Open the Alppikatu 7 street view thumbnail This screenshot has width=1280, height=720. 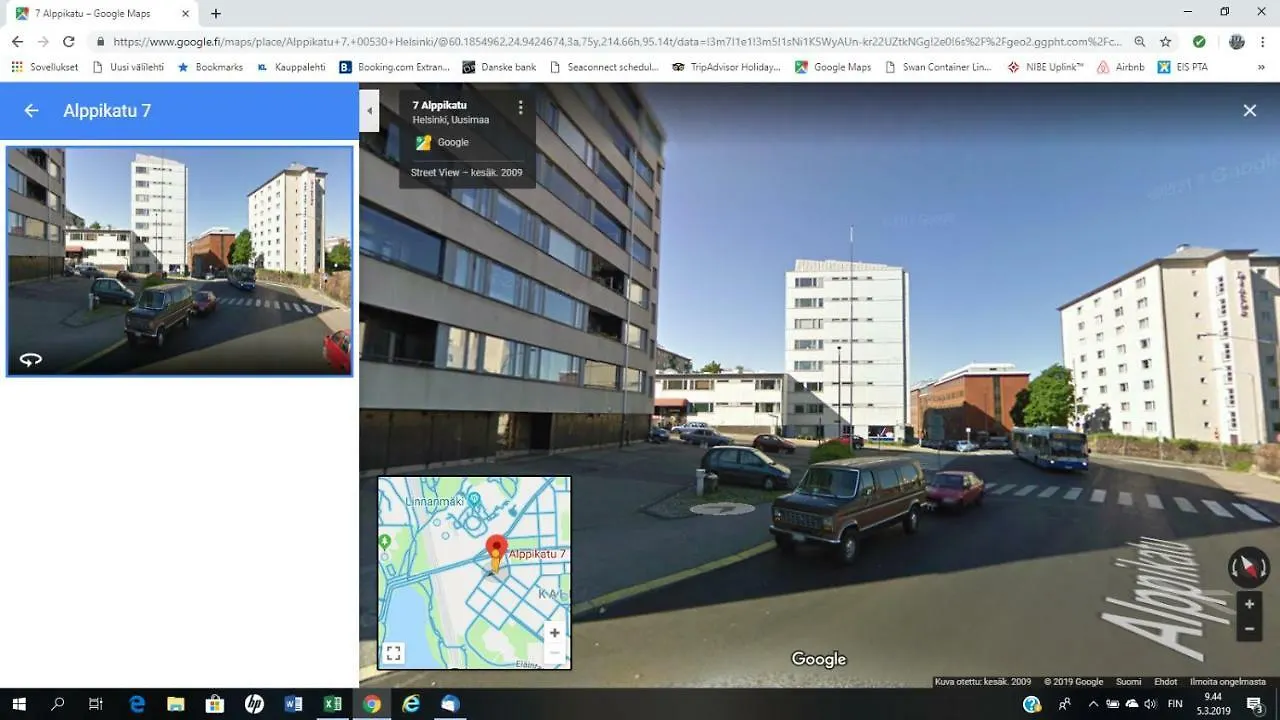click(180, 262)
